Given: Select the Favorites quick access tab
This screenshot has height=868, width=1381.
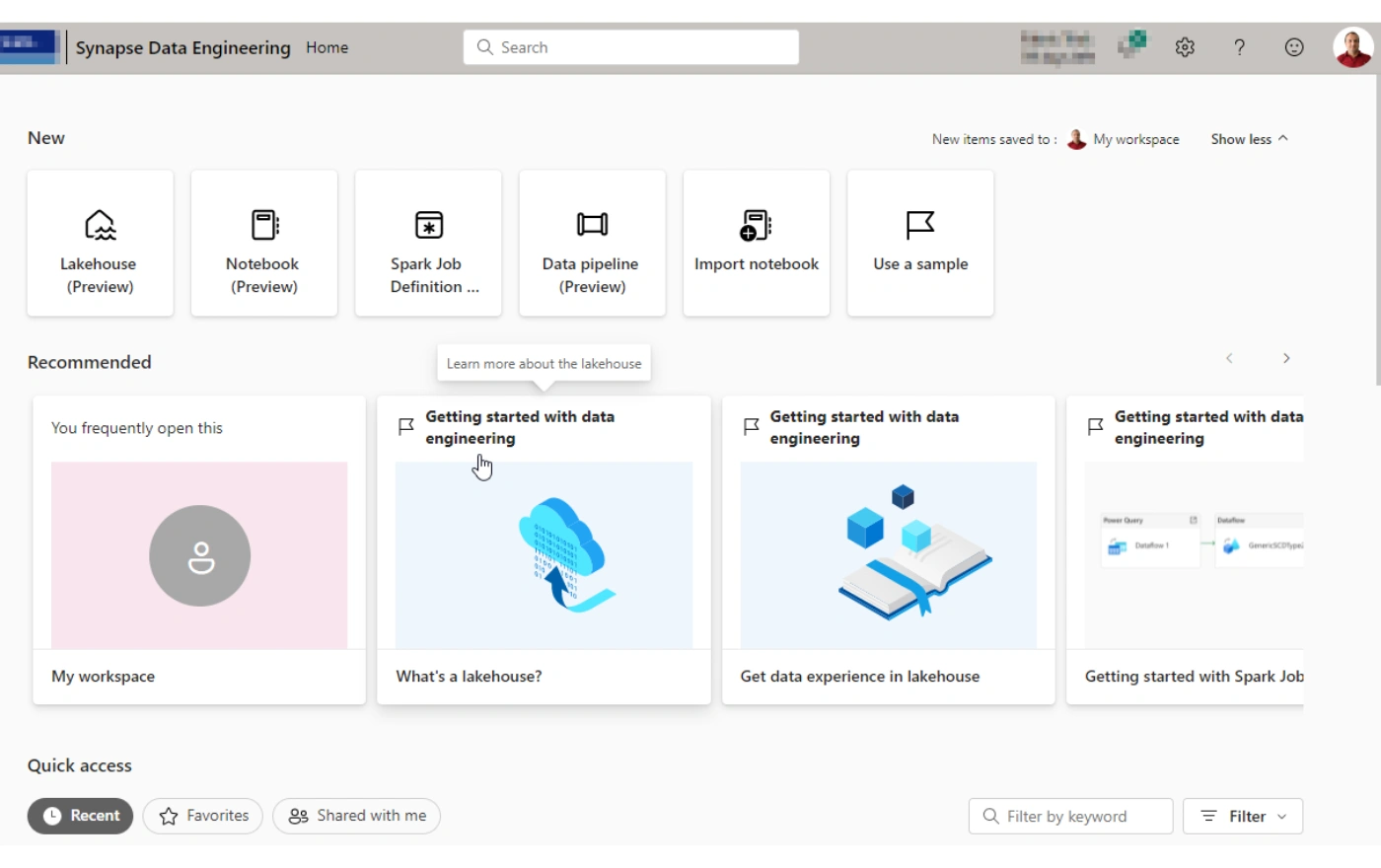Looking at the screenshot, I should (x=203, y=816).
